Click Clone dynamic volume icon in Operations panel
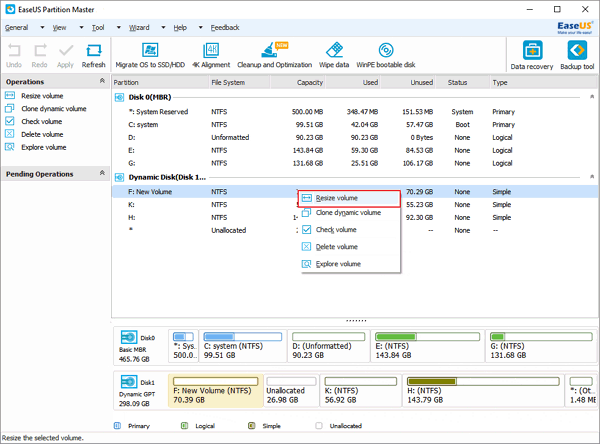Screen dimensions: 600x444 coord(10,108)
